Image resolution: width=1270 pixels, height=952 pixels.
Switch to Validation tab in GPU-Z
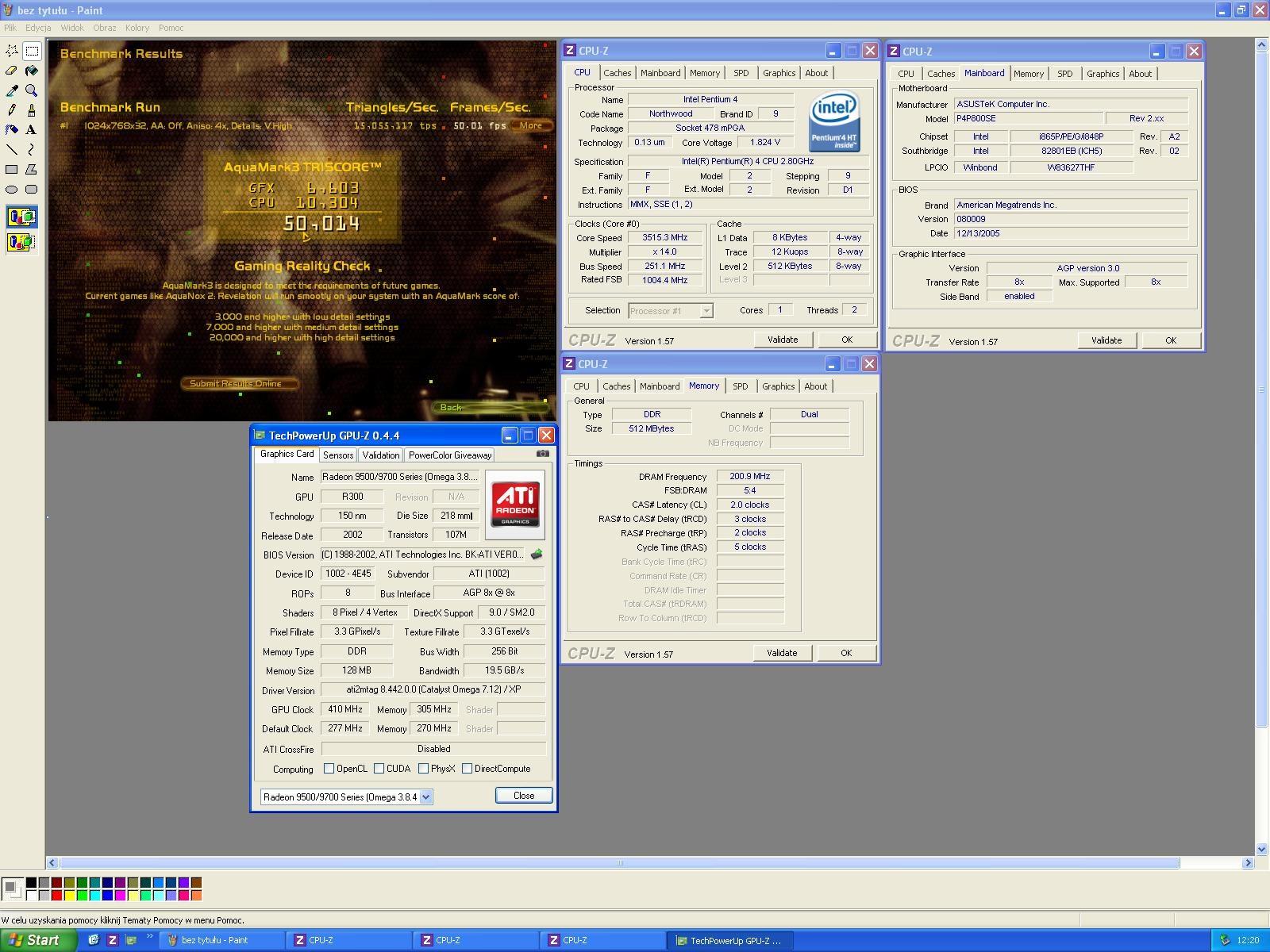pyautogui.click(x=381, y=455)
